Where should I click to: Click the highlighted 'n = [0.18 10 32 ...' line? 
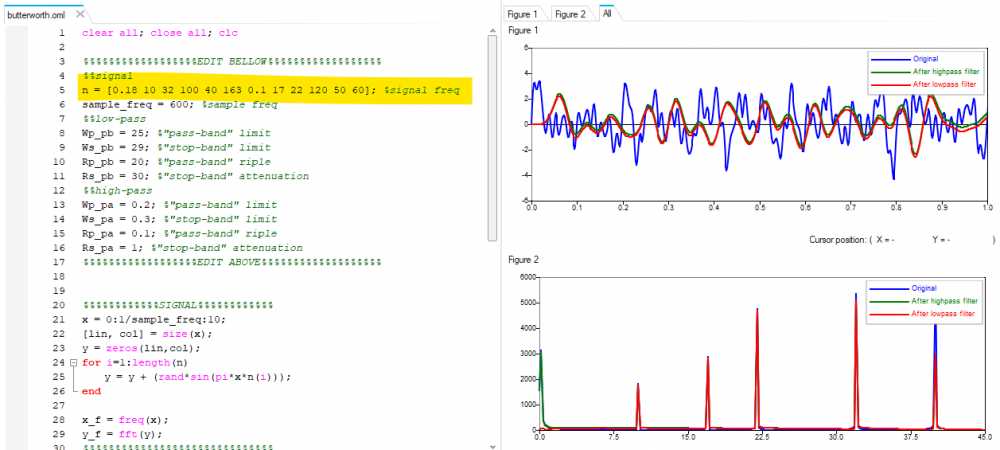click(270, 91)
